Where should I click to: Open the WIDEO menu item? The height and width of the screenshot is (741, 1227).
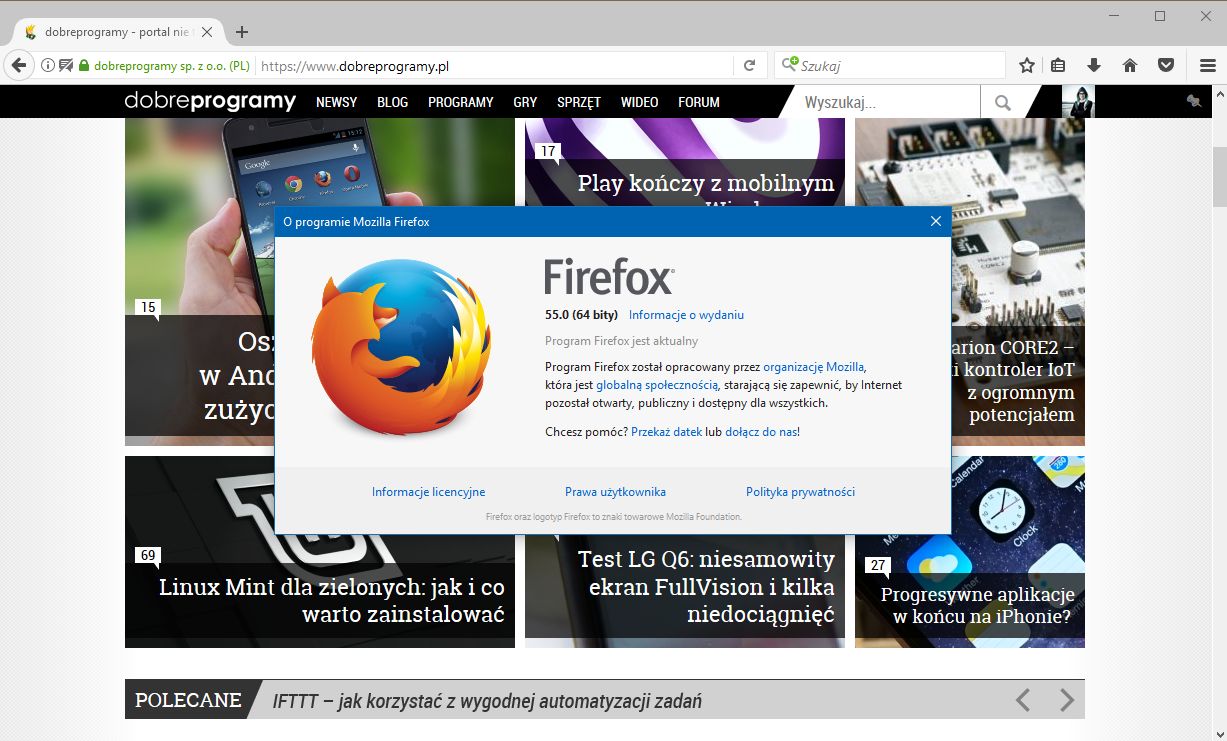(639, 102)
